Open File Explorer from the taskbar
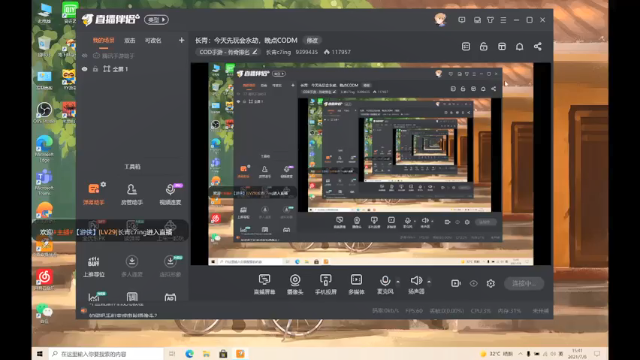This screenshot has height=360, width=640. (206, 354)
